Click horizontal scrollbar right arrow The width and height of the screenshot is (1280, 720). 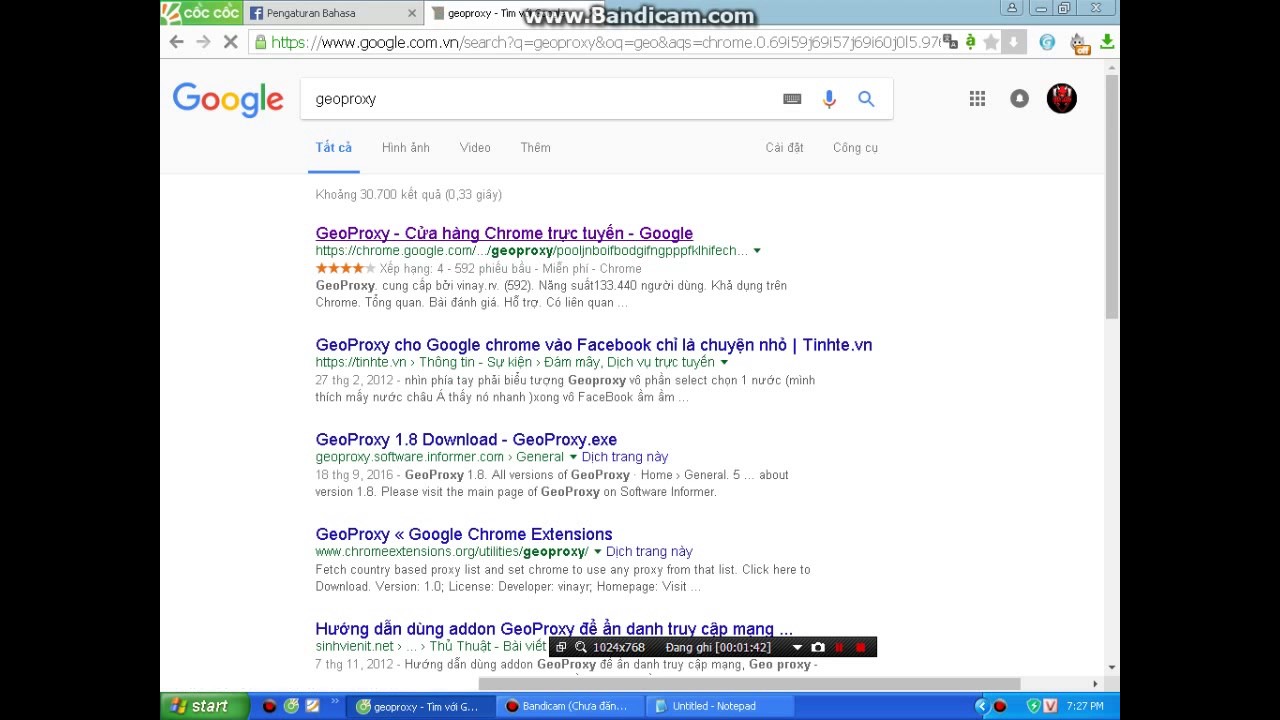[1095, 684]
